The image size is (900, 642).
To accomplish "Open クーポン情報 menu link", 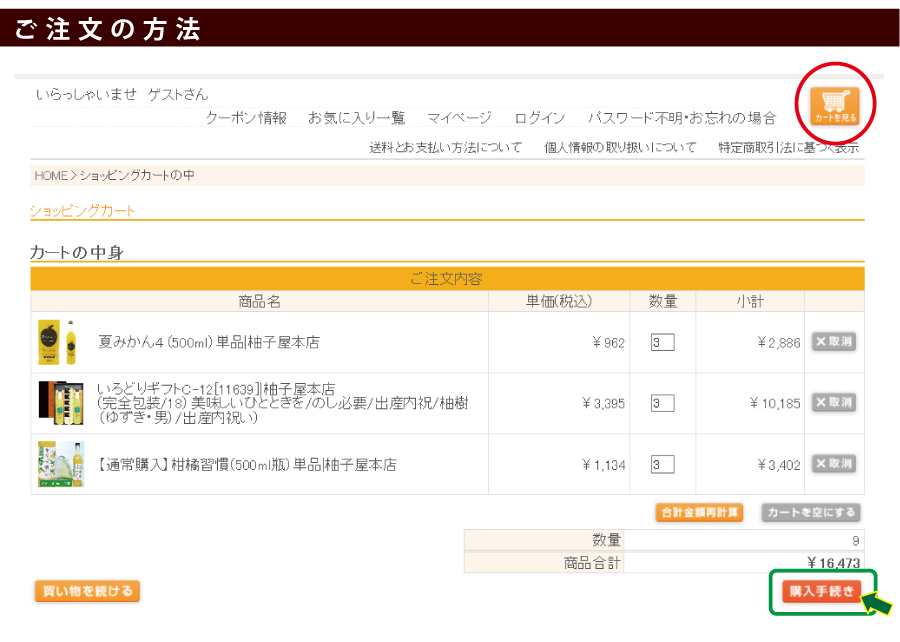I will pyautogui.click(x=246, y=118).
